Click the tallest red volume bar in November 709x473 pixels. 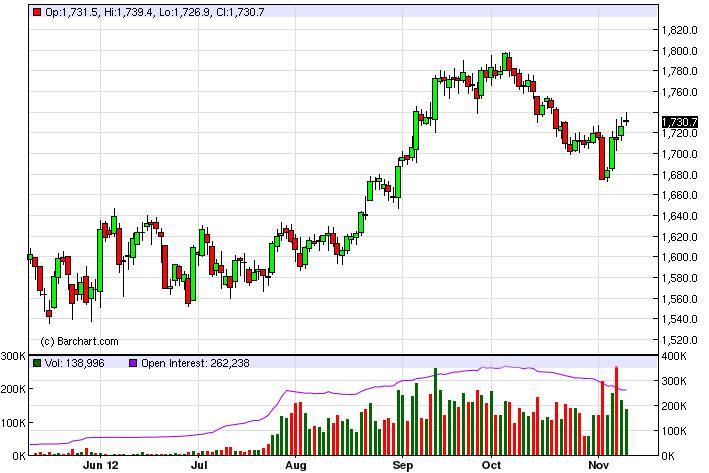616,411
